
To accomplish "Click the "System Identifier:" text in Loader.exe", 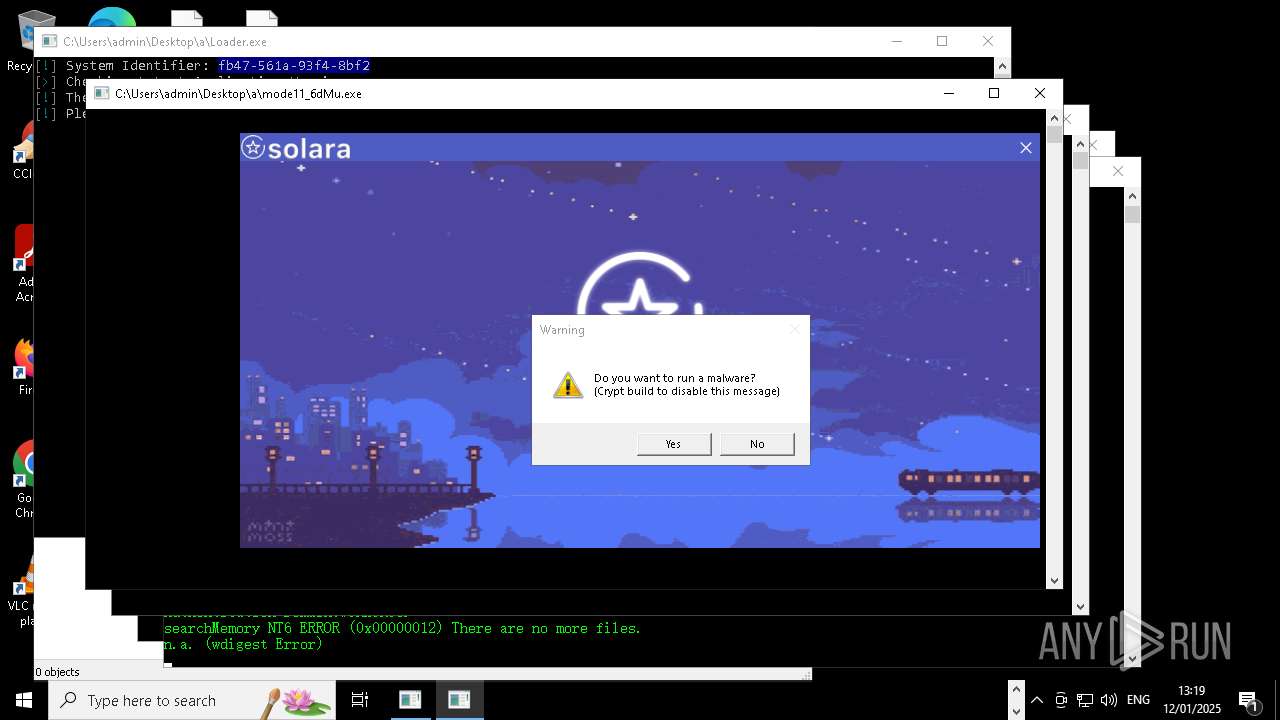I will [138, 66].
